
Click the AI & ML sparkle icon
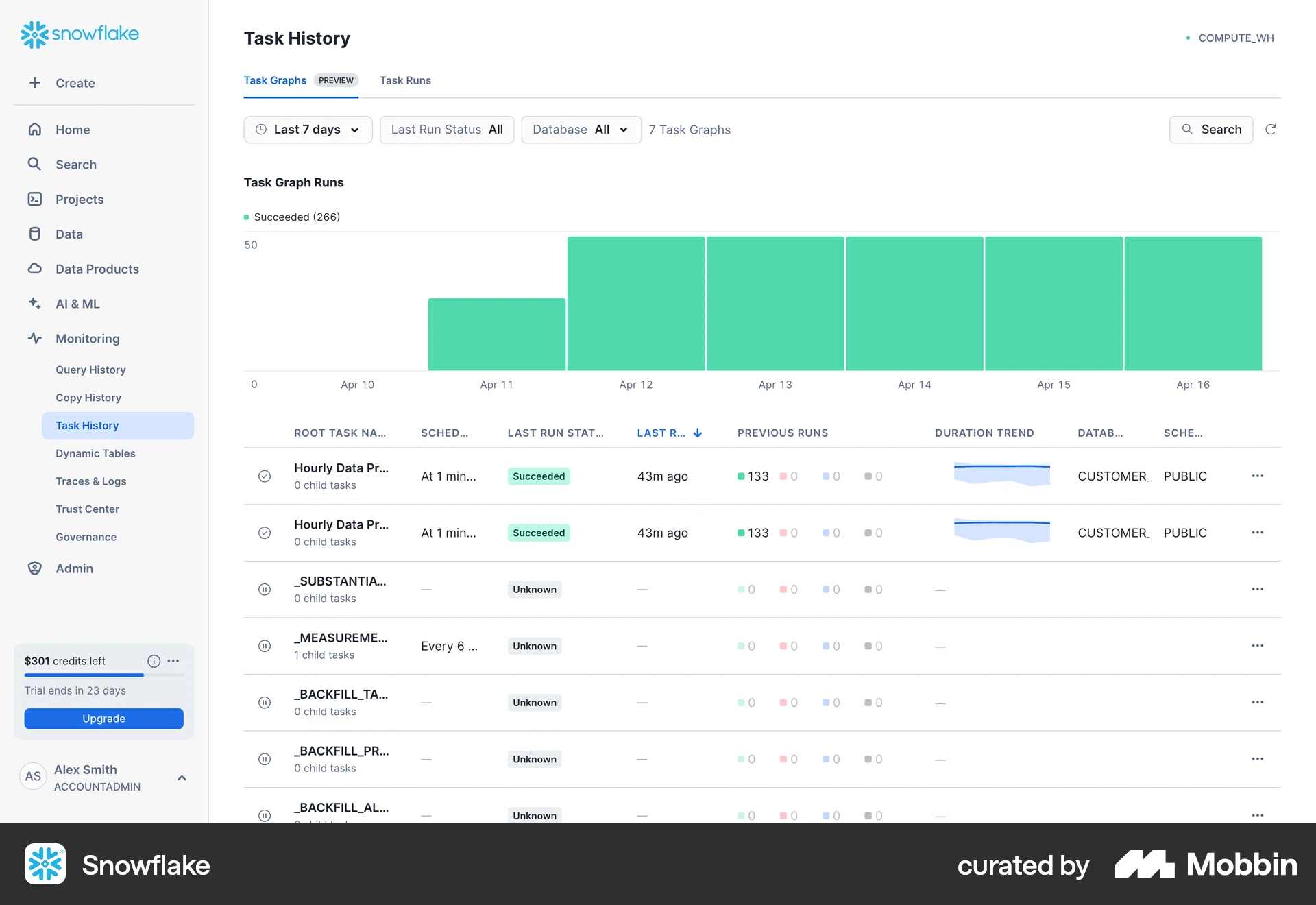(35, 304)
